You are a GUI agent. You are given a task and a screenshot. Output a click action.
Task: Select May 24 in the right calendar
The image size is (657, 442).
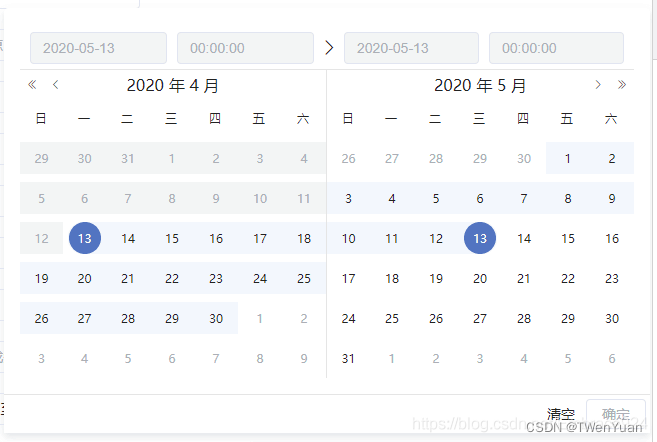pyautogui.click(x=348, y=318)
